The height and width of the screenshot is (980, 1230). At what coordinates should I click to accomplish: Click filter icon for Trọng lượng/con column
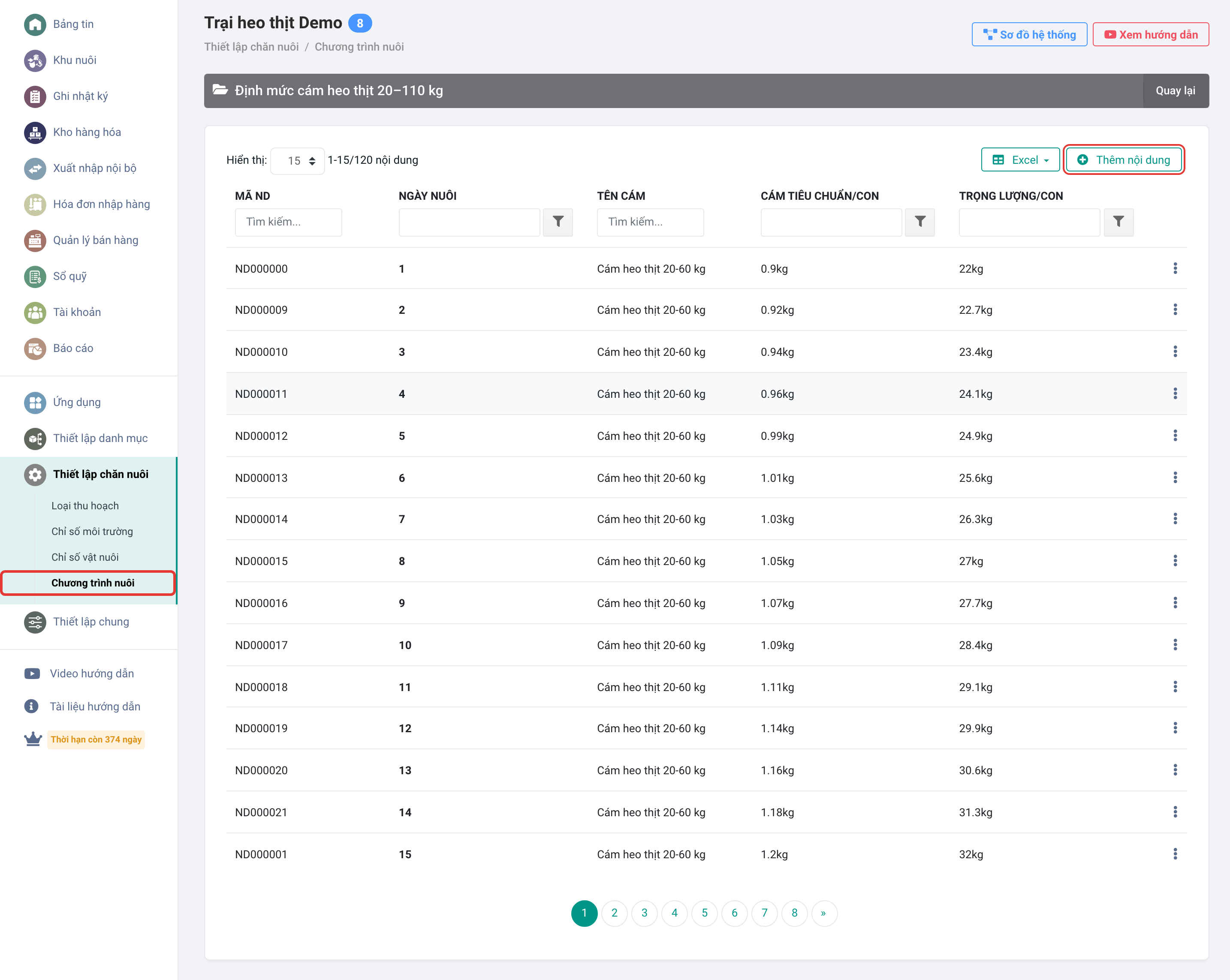1118,222
